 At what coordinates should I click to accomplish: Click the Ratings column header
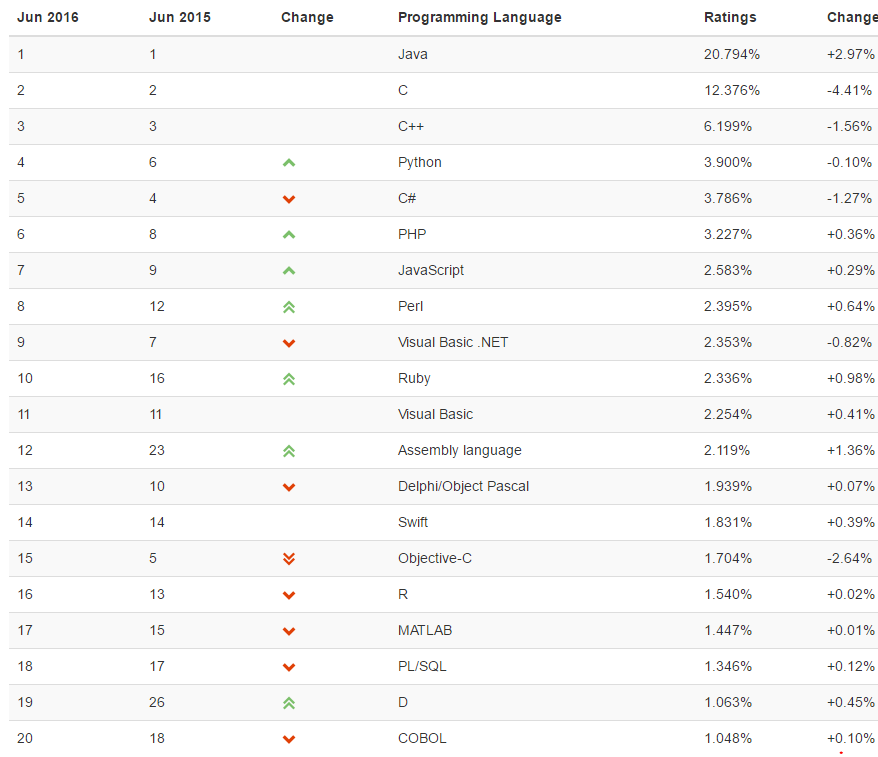tap(730, 17)
